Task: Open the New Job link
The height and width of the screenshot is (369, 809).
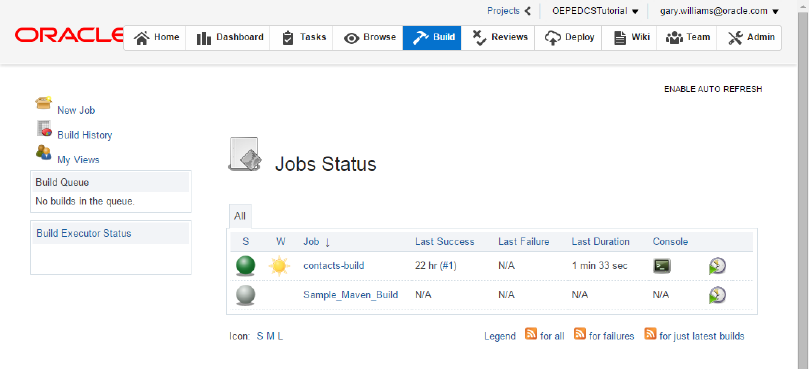Action: (x=76, y=110)
